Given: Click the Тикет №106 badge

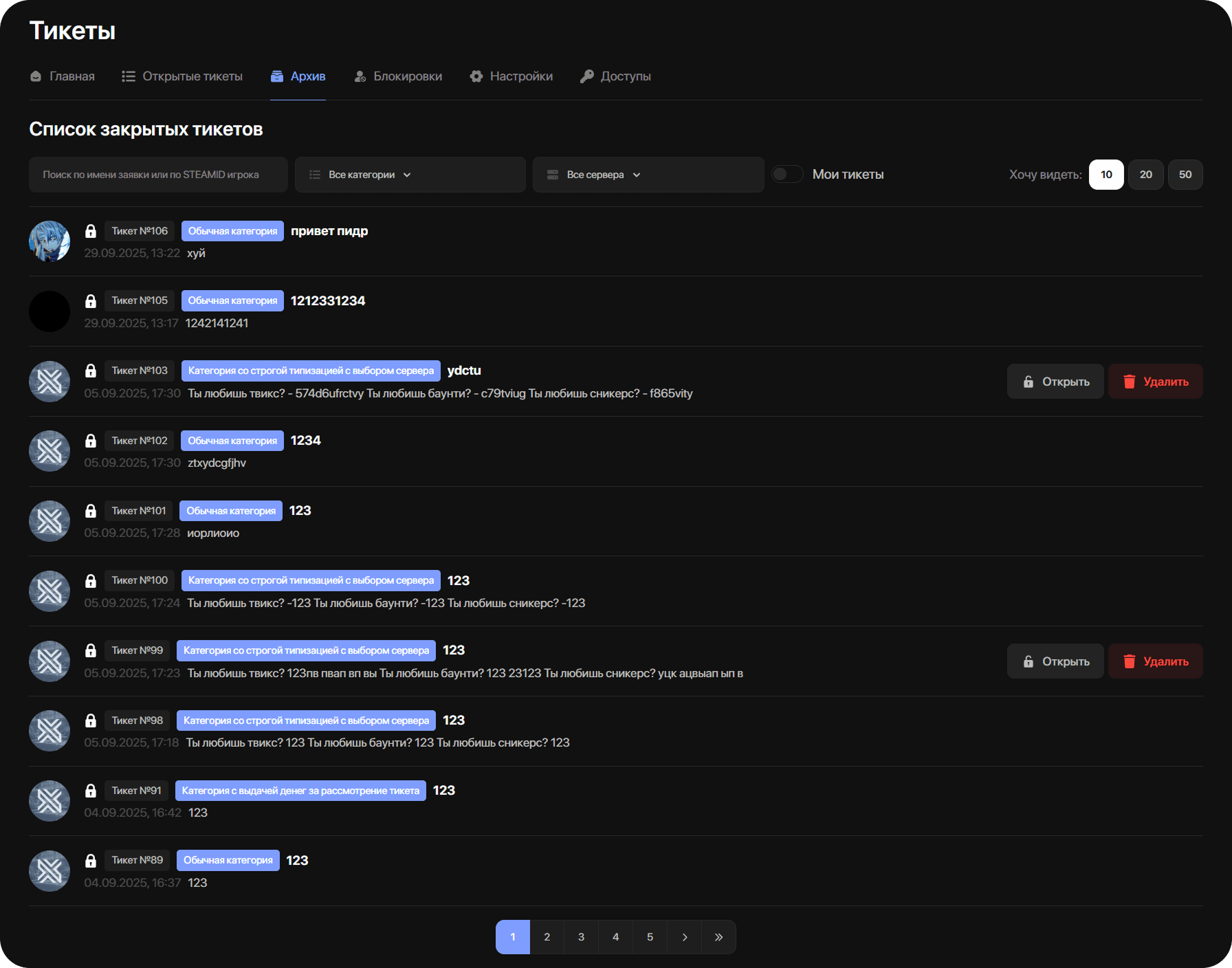Looking at the screenshot, I should tap(140, 231).
